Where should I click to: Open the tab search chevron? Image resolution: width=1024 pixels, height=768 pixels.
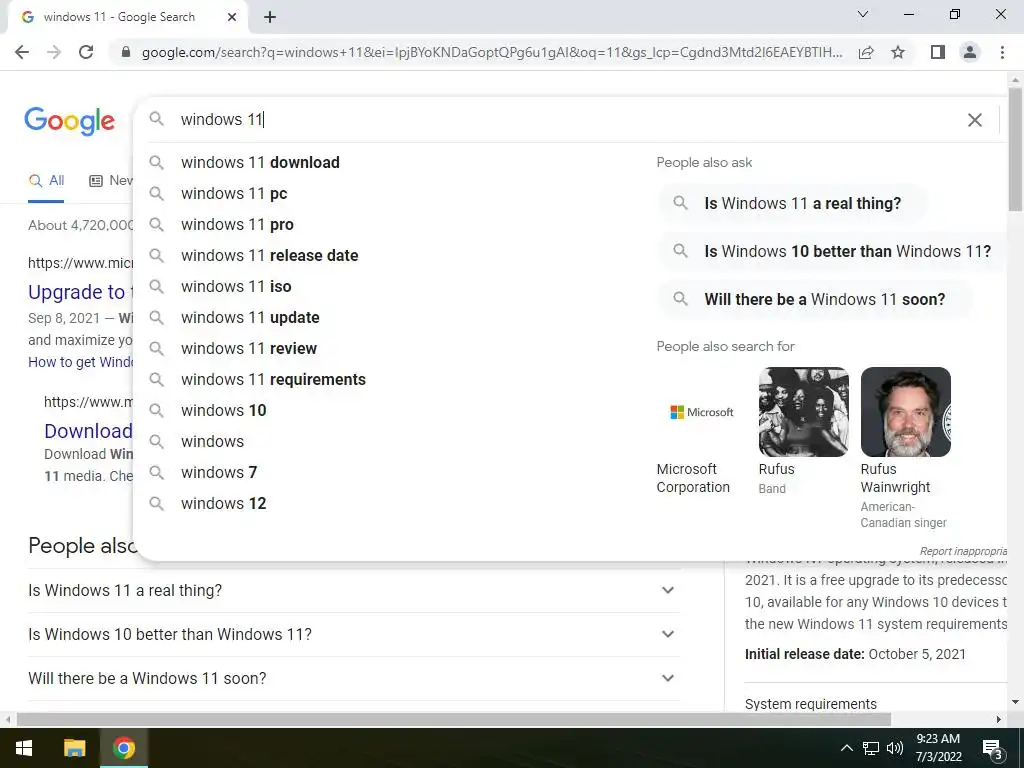click(863, 14)
